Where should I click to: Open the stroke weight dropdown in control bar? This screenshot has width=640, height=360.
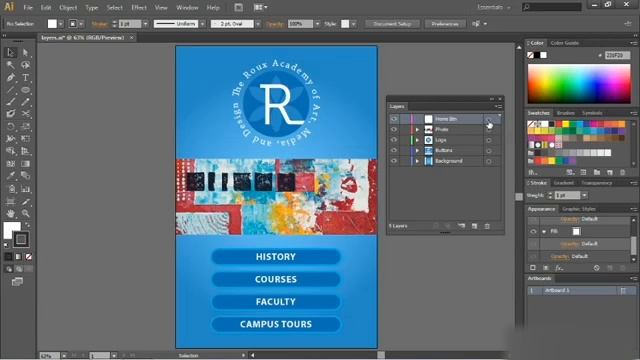[x=145, y=24]
